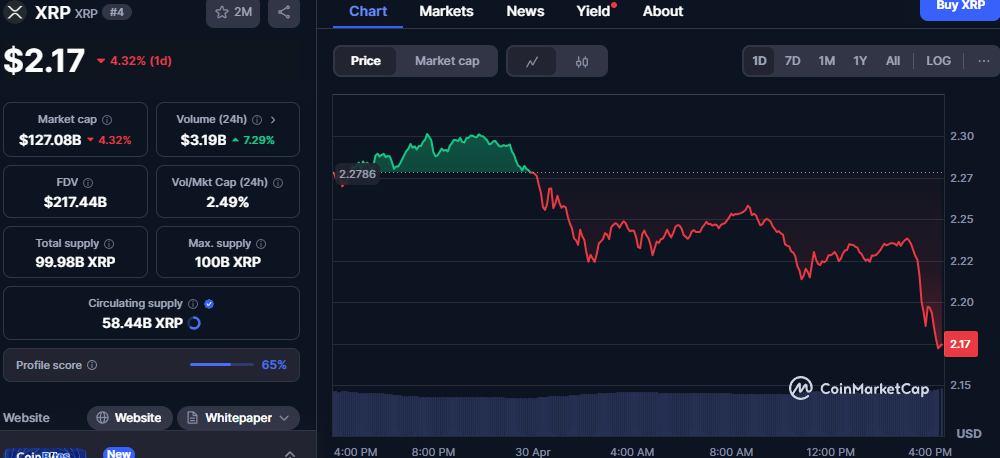Show the Market cap chart
Image resolution: width=1000 pixels, height=458 pixels.
pyautogui.click(x=447, y=61)
